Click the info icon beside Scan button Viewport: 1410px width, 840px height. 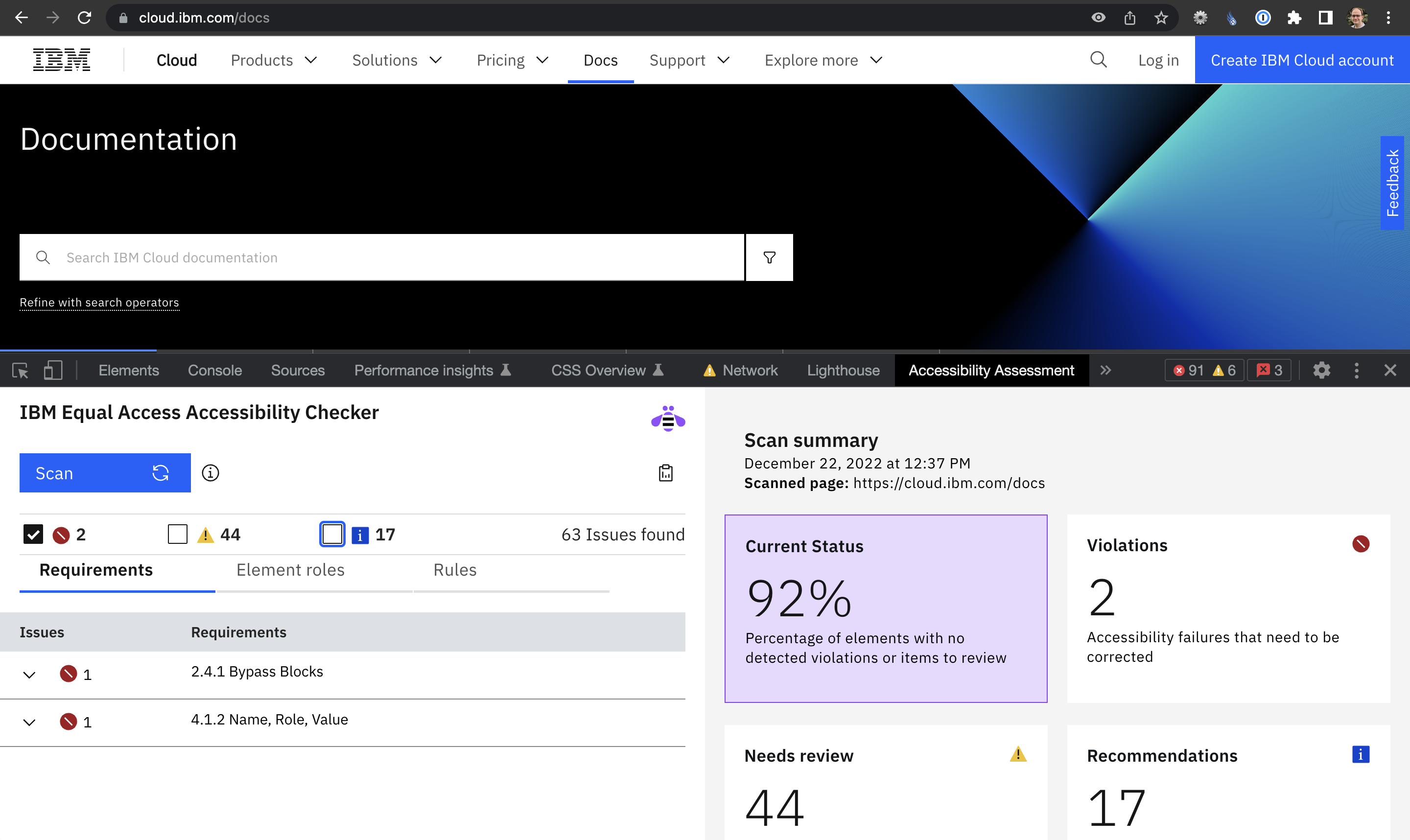pyautogui.click(x=211, y=473)
